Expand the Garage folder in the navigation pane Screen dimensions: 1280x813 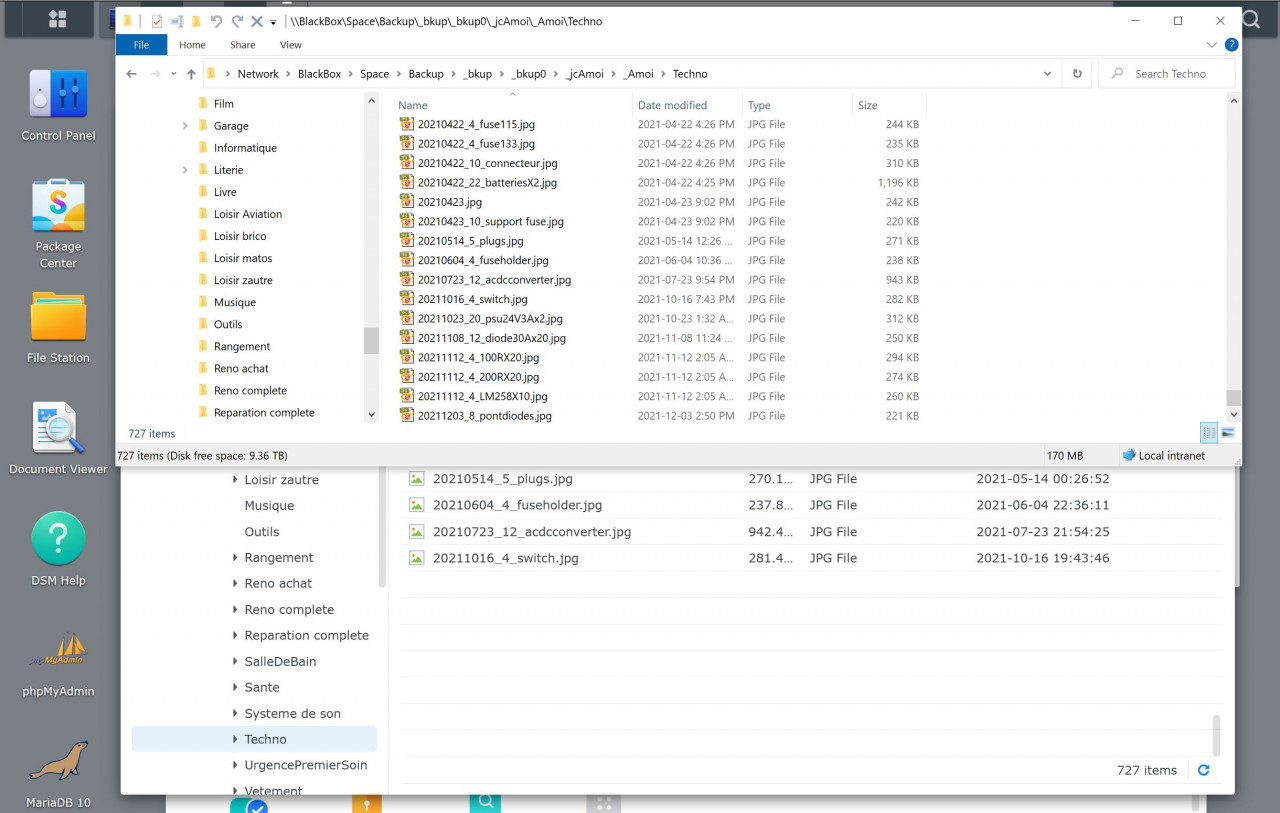pyautogui.click(x=183, y=125)
